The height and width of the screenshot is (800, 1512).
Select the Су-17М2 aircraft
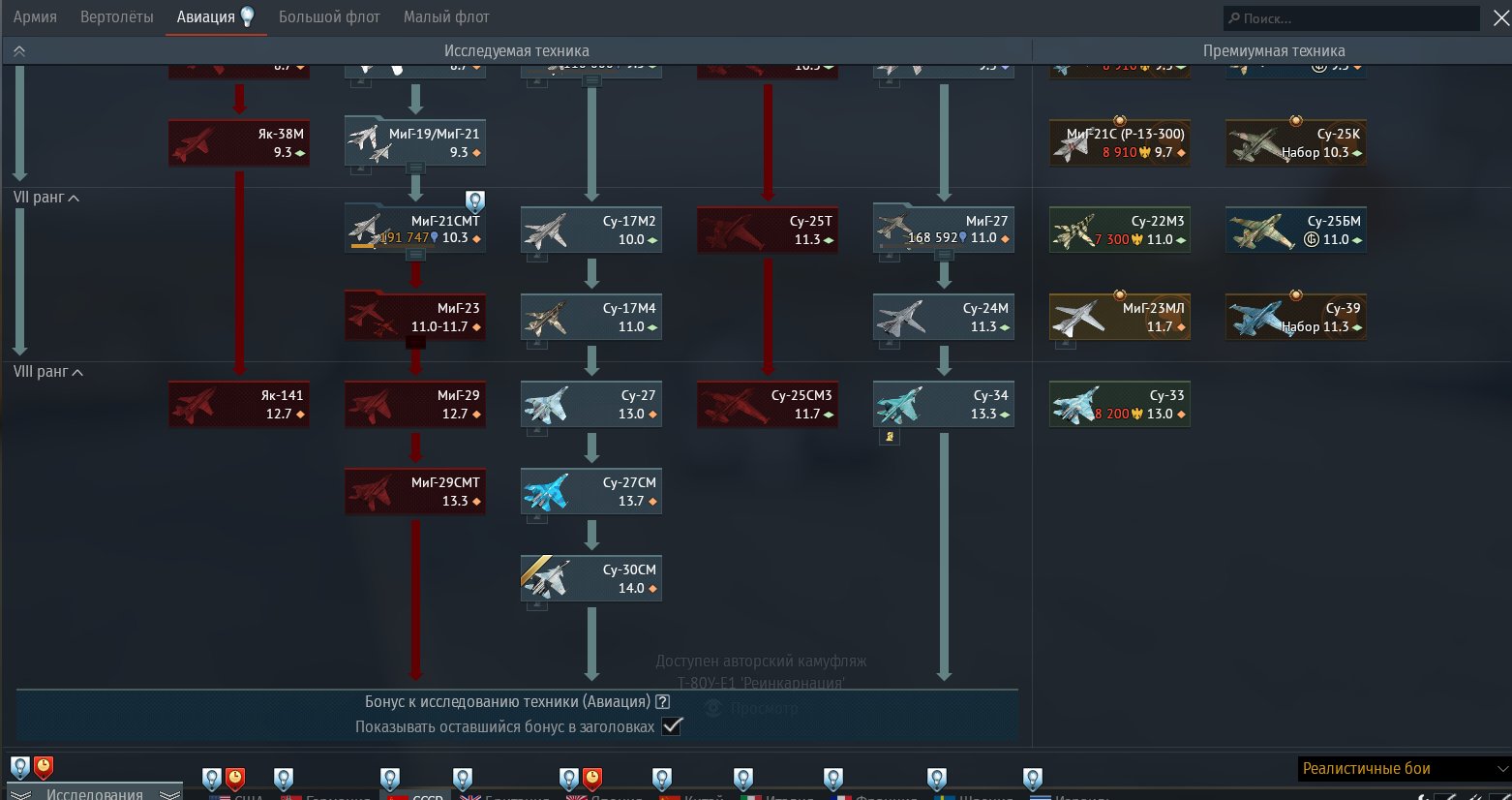(591, 230)
